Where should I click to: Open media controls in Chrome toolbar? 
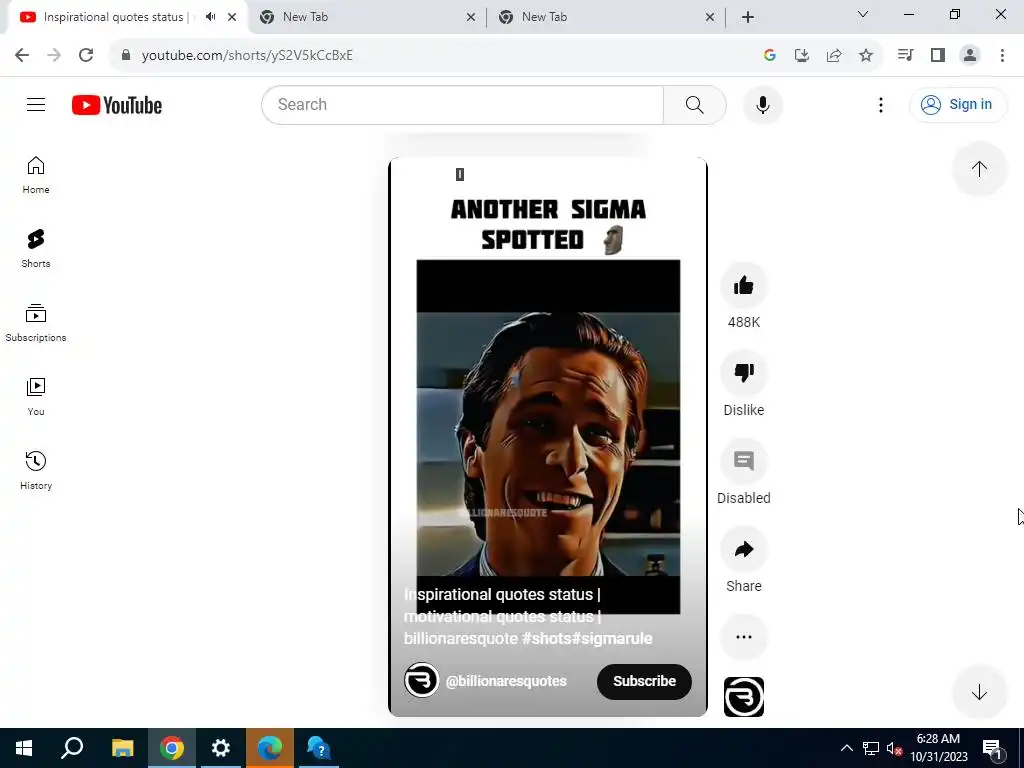(x=905, y=56)
